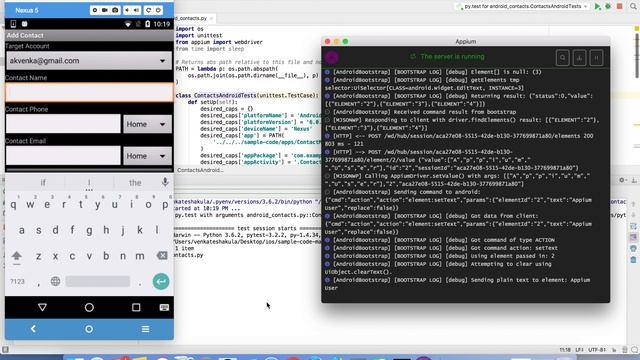640x360 pixels.
Task: Tap the spacebar on the Android keyboard
Action: click(98, 281)
